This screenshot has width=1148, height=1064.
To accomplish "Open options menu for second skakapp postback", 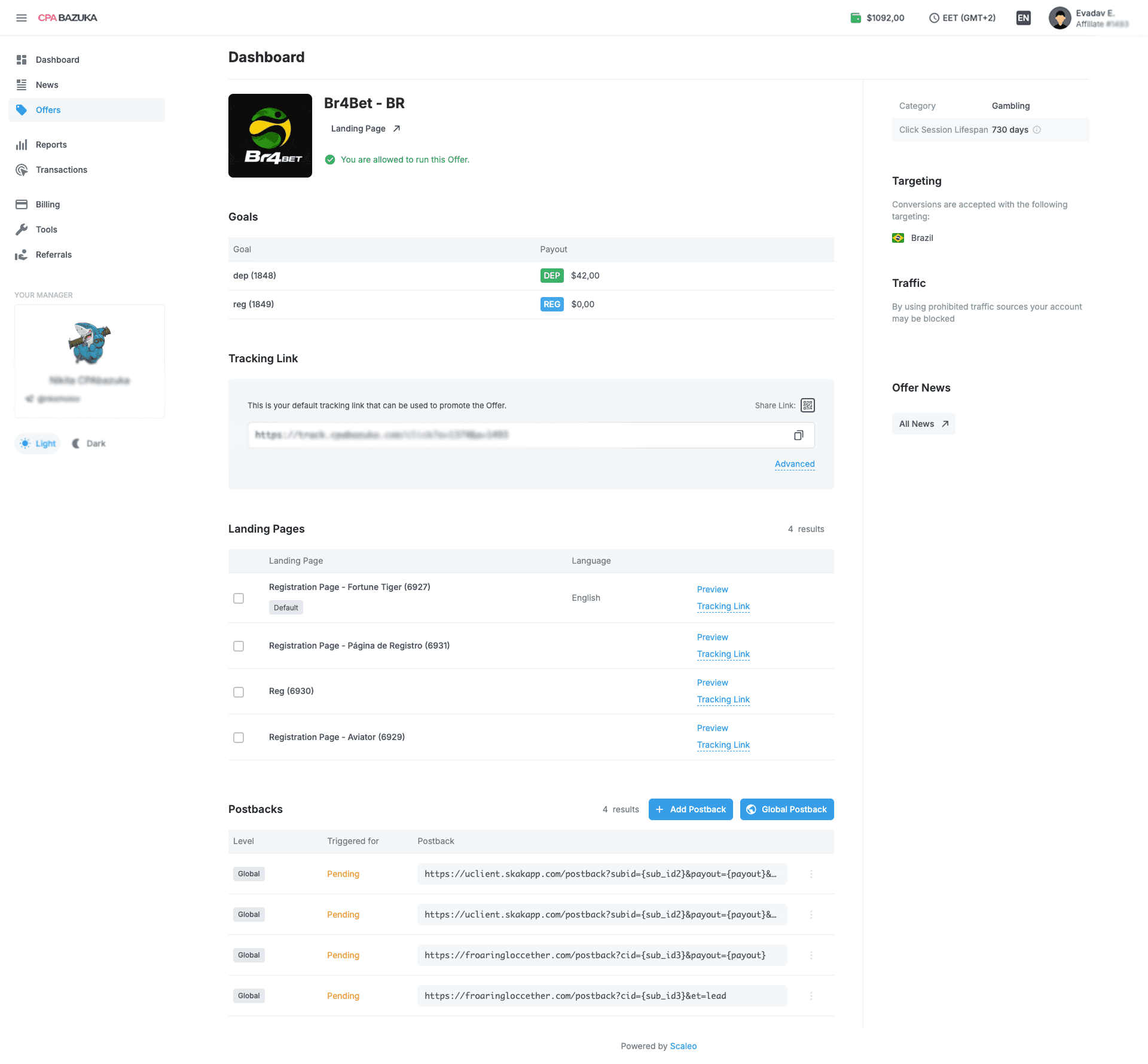I will tap(811, 915).
